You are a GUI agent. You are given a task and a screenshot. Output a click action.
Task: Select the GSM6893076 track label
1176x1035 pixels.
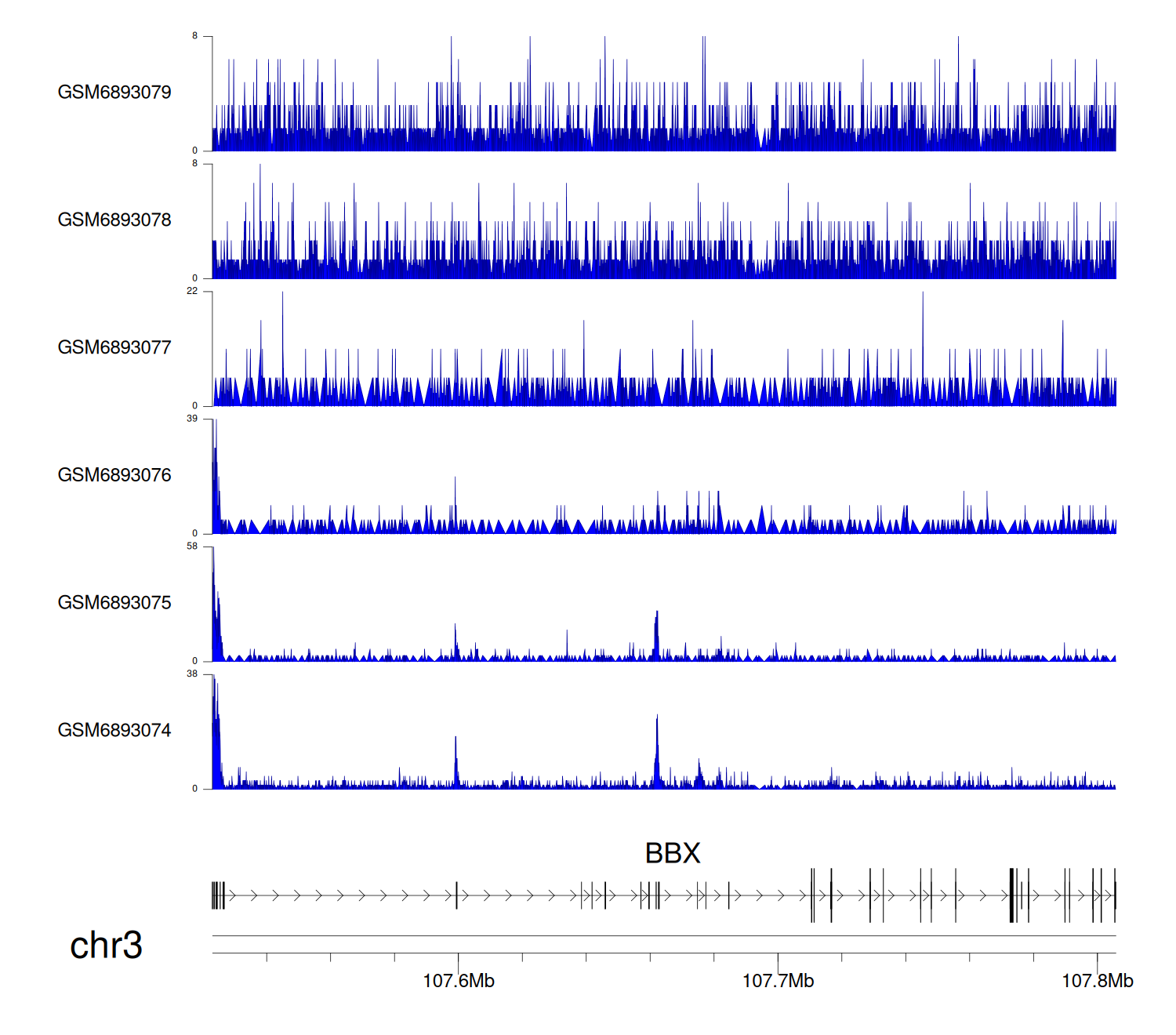[x=114, y=475]
